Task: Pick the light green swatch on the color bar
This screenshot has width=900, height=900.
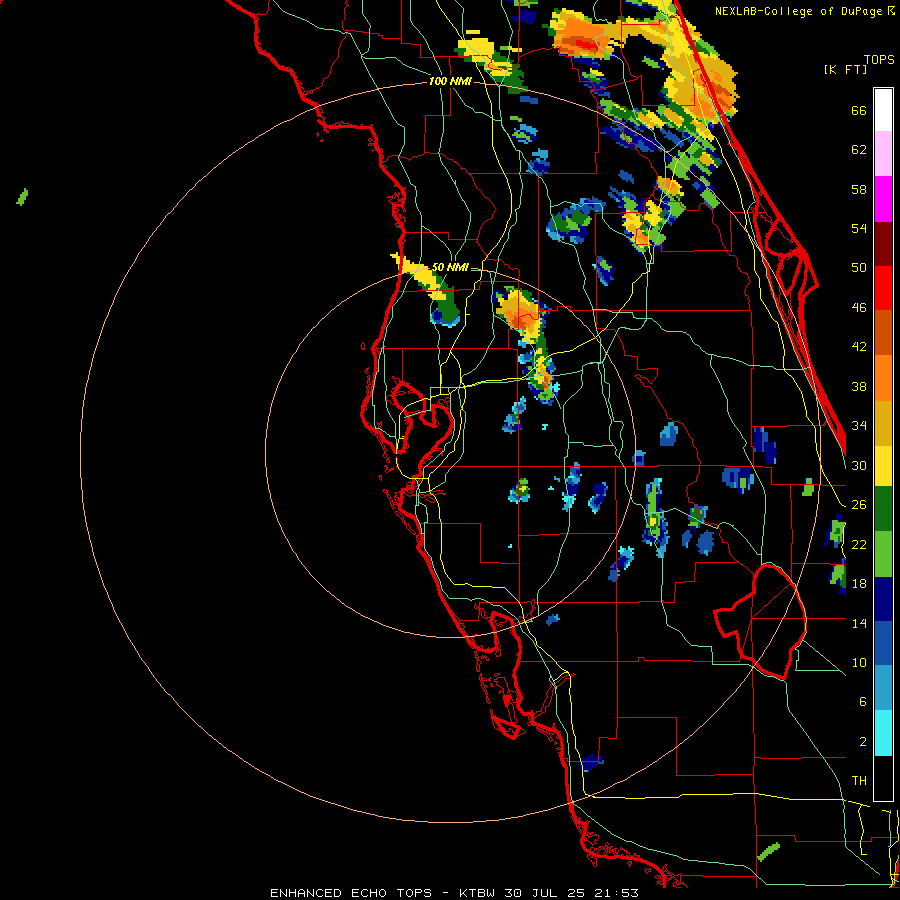Action: [x=883, y=554]
